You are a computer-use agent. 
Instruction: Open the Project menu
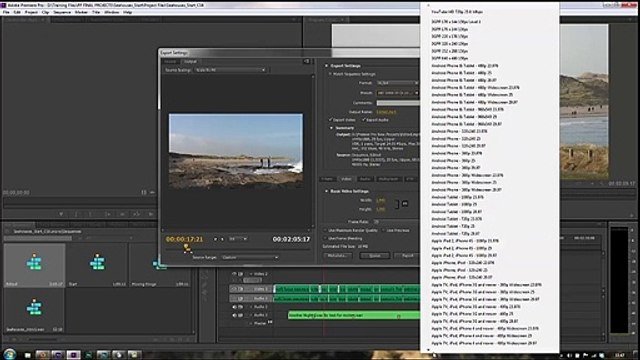31,12
